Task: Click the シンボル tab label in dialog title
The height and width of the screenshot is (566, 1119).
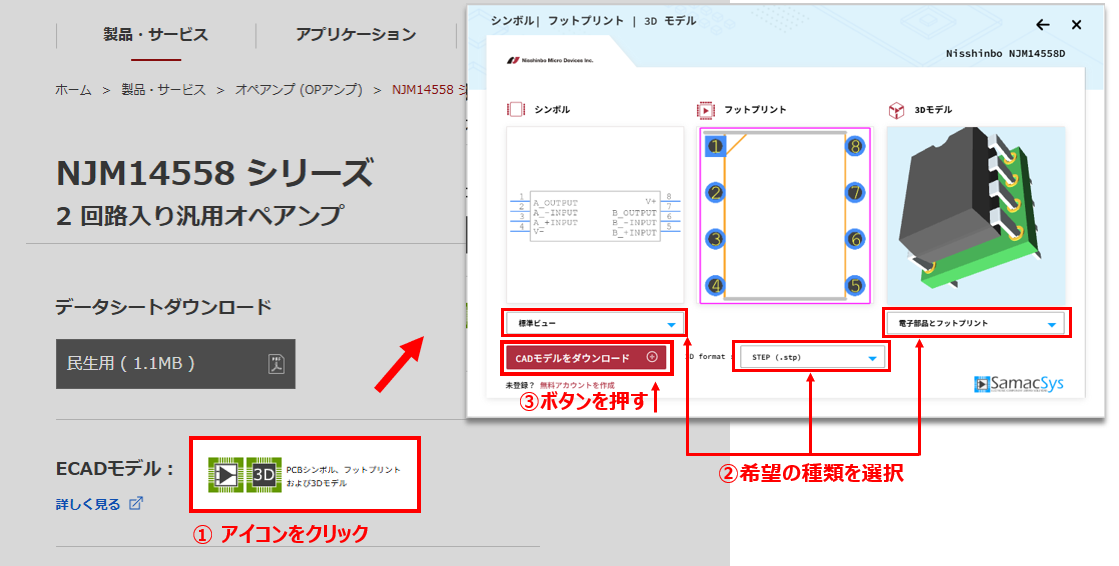Action: (512, 21)
